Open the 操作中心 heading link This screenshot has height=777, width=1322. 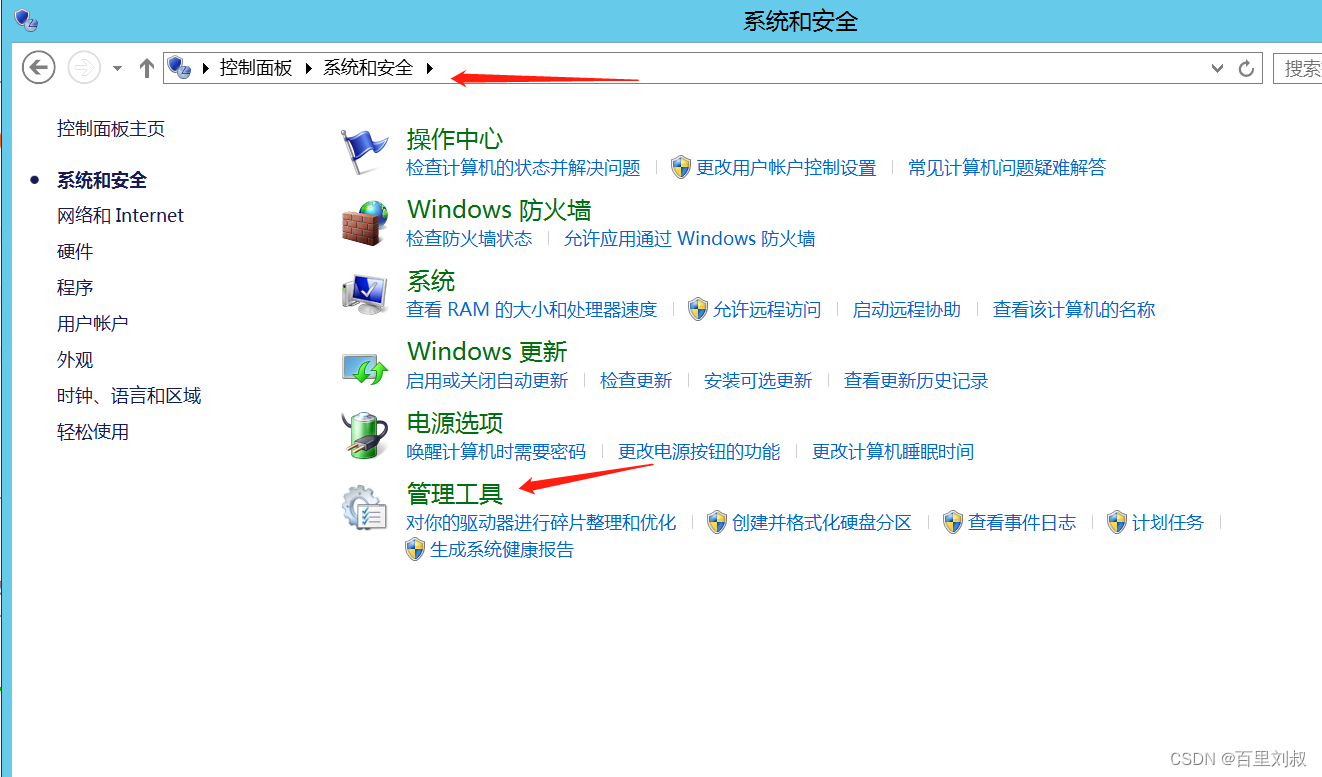click(x=455, y=139)
